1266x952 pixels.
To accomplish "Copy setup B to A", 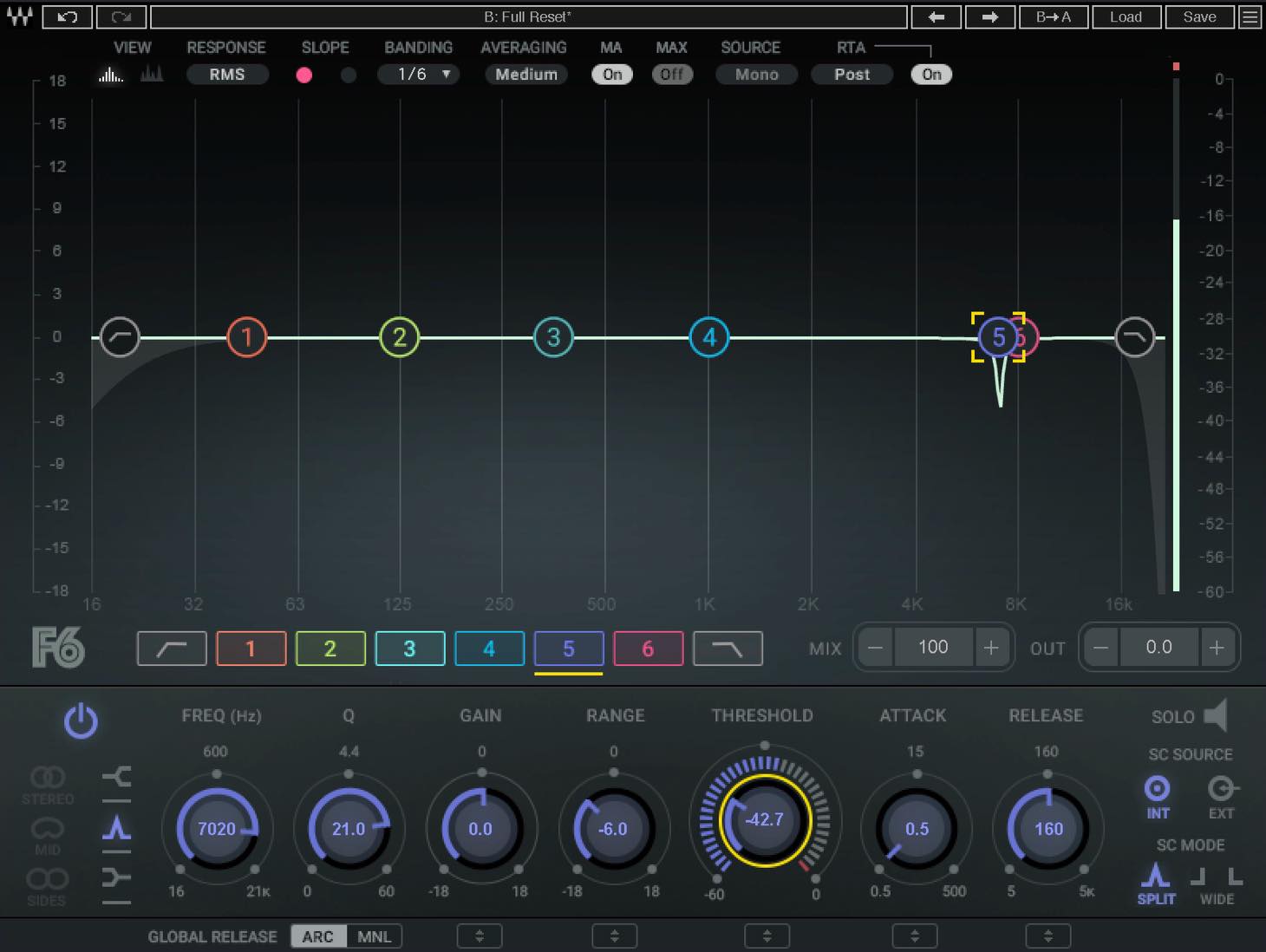I will pyautogui.click(x=1053, y=16).
